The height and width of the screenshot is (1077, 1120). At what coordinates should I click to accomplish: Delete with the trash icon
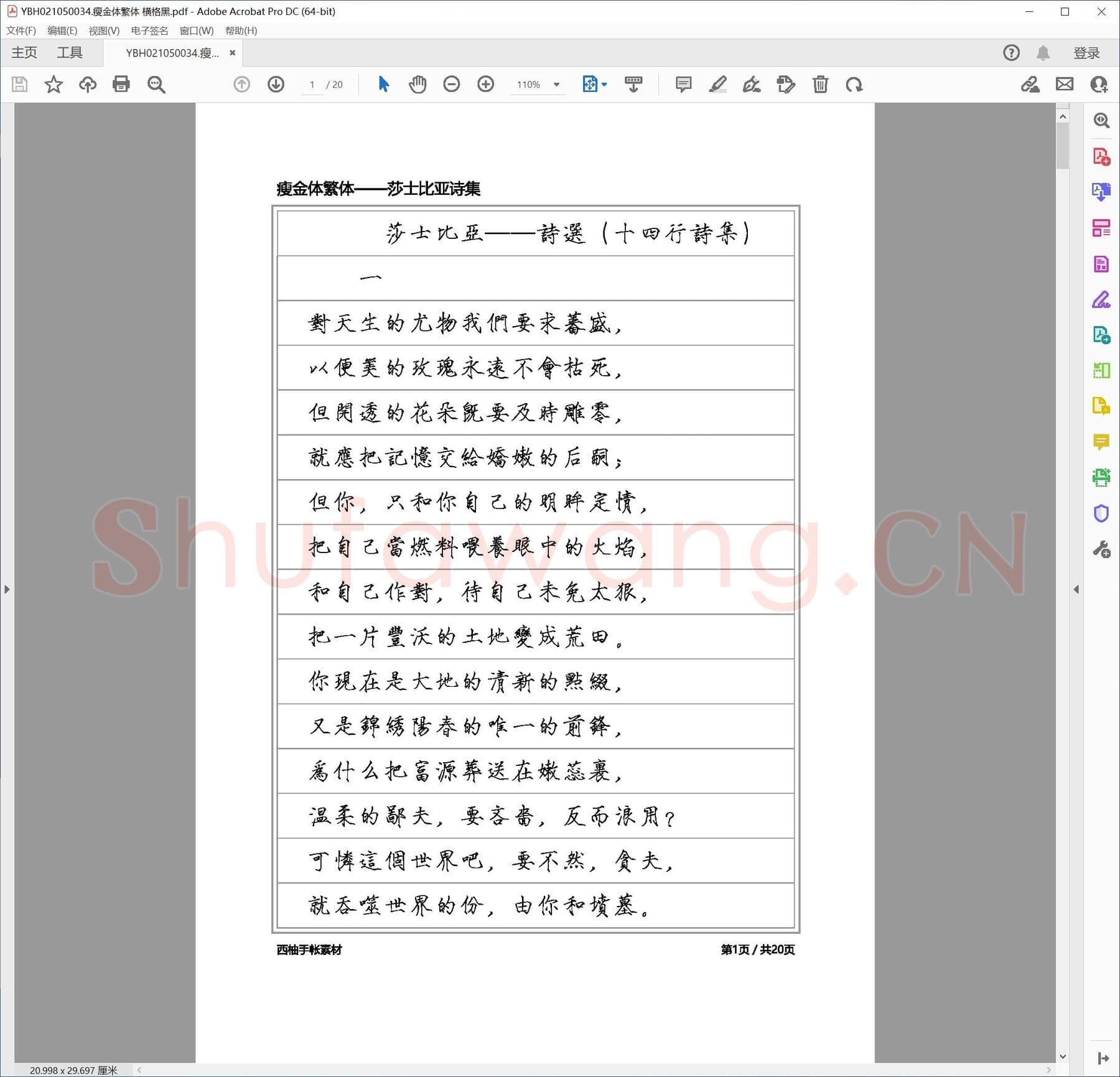(x=820, y=84)
